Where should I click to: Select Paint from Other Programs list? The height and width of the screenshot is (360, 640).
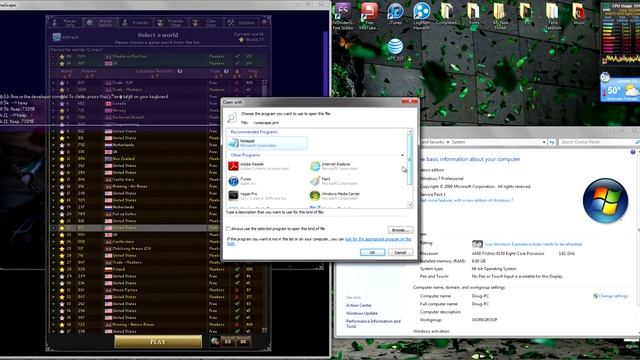pos(334,181)
